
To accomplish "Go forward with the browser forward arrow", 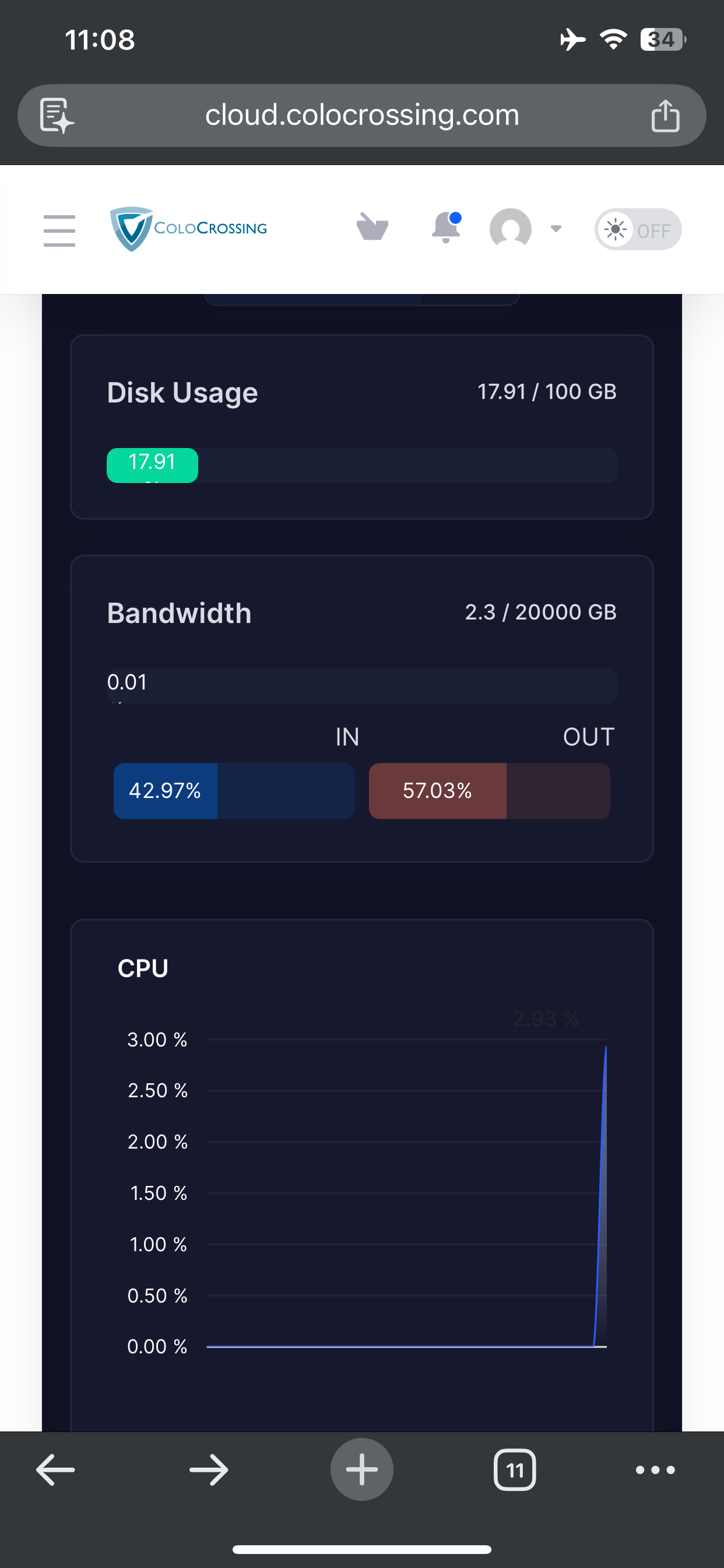I will (x=209, y=1469).
